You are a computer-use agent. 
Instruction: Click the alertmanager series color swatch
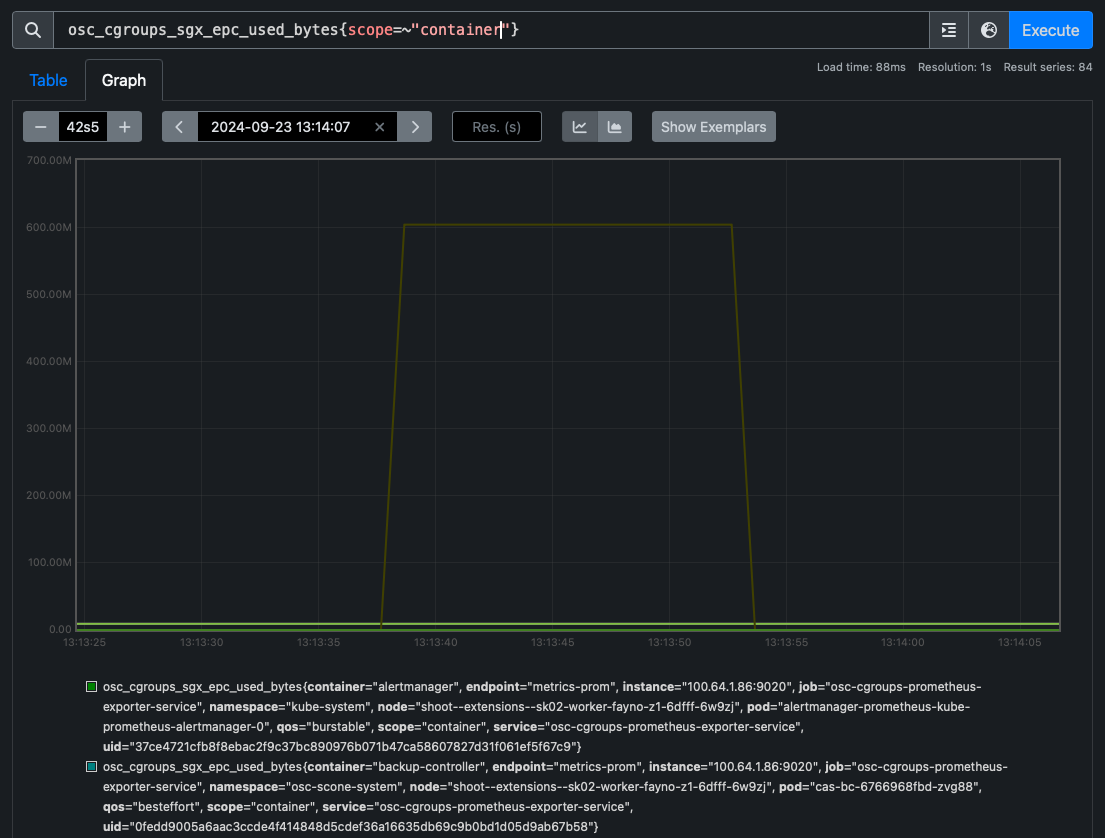point(92,687)
